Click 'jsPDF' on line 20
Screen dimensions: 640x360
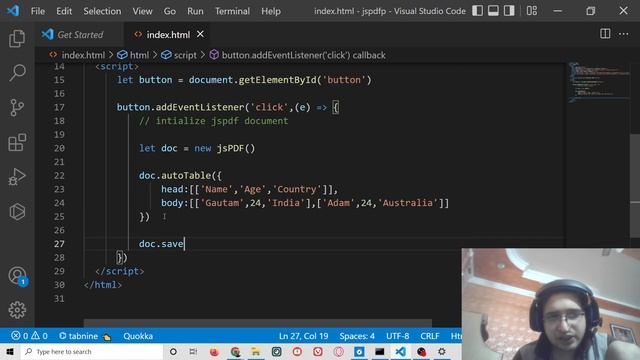tap(230, 148)
